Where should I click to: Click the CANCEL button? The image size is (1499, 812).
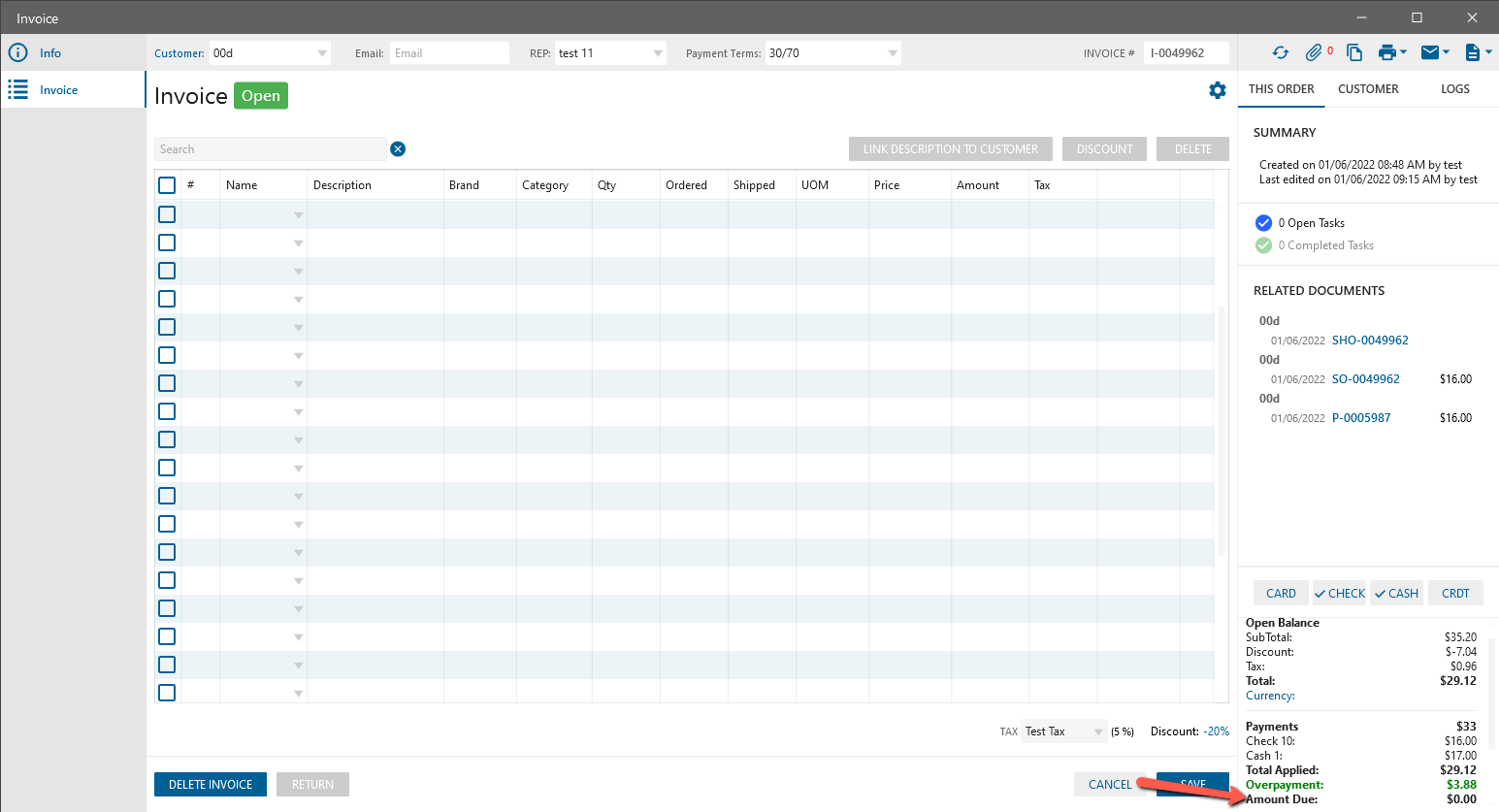pyautogui.click(x=1110, y=784)
